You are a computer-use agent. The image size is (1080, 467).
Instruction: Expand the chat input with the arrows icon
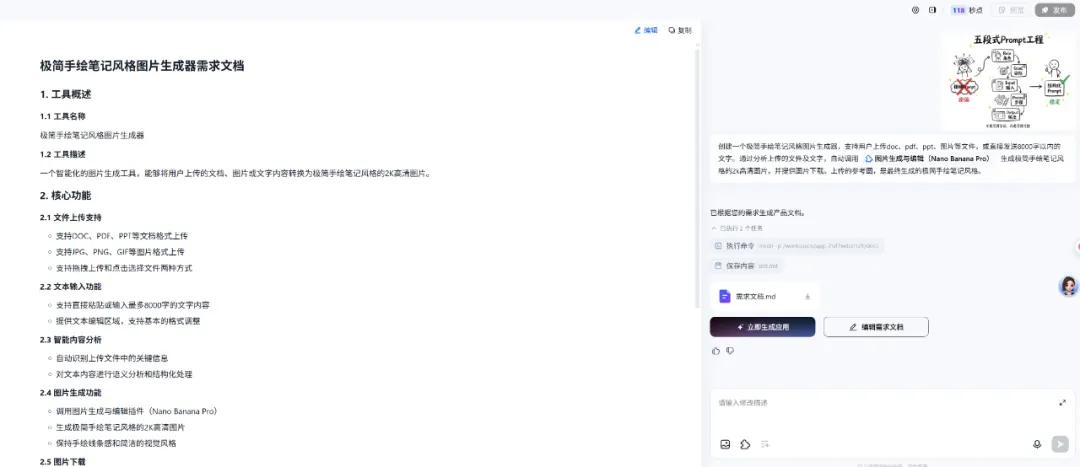click(1062, 403)
